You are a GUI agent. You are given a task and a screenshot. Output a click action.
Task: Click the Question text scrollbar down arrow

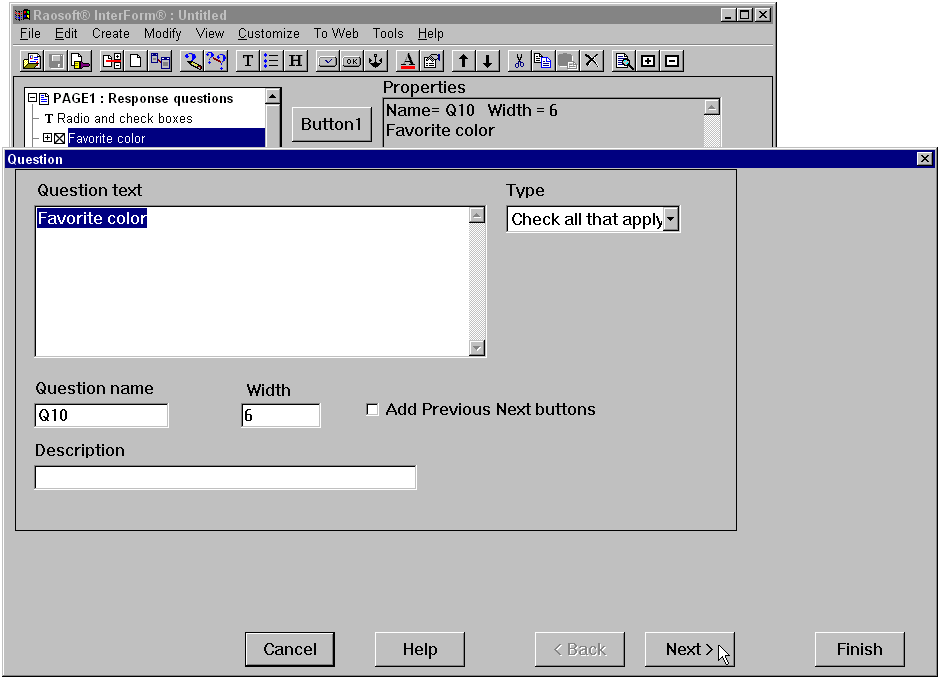click(x=477, y=348)
